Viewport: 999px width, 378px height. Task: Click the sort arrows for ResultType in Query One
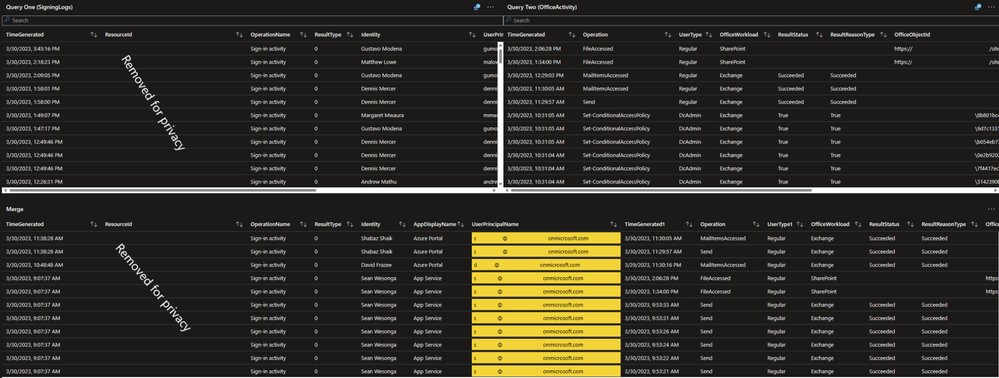349,34
